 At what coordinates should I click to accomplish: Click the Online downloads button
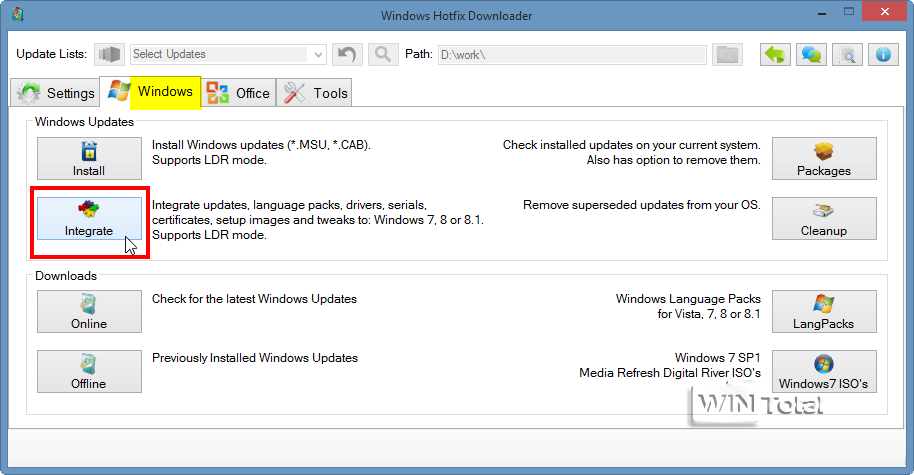(89, 312)
